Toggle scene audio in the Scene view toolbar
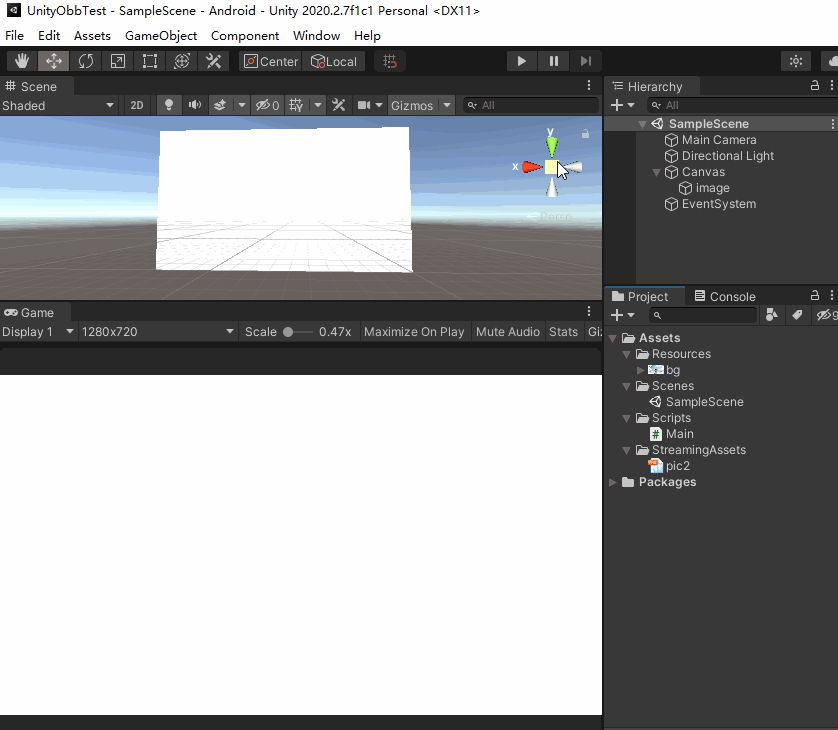Screen dimensions: 838x730 point(194,105)
